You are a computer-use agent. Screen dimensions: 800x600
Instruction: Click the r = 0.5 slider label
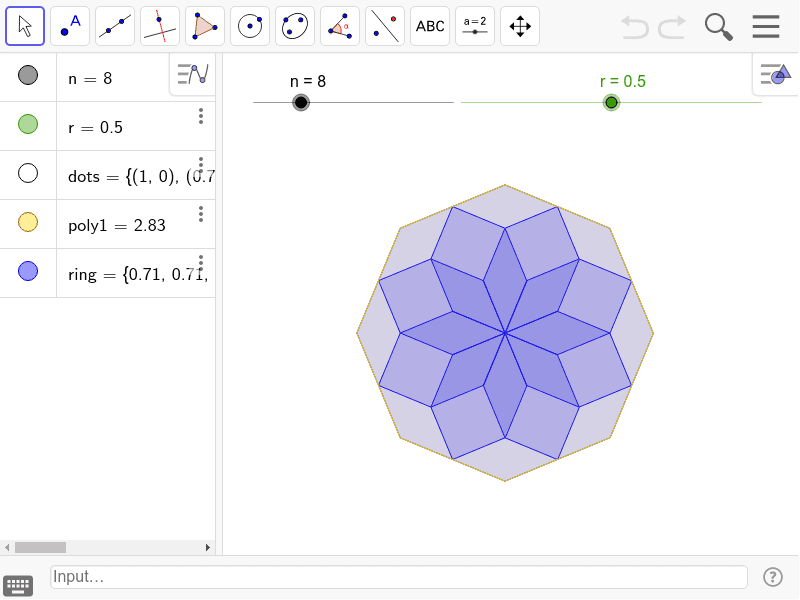[623, 81]
